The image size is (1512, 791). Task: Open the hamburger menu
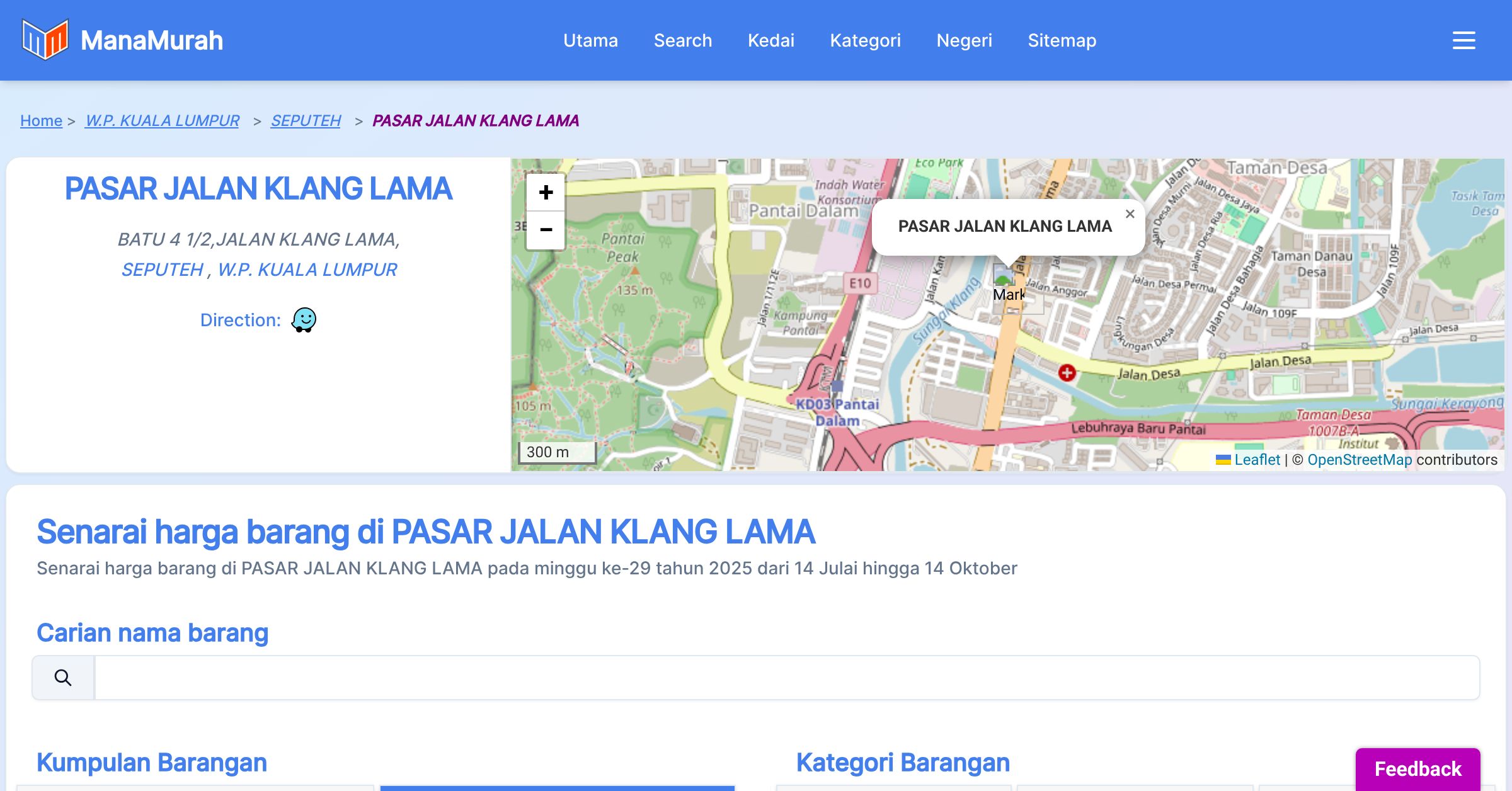coord(1463,40)
